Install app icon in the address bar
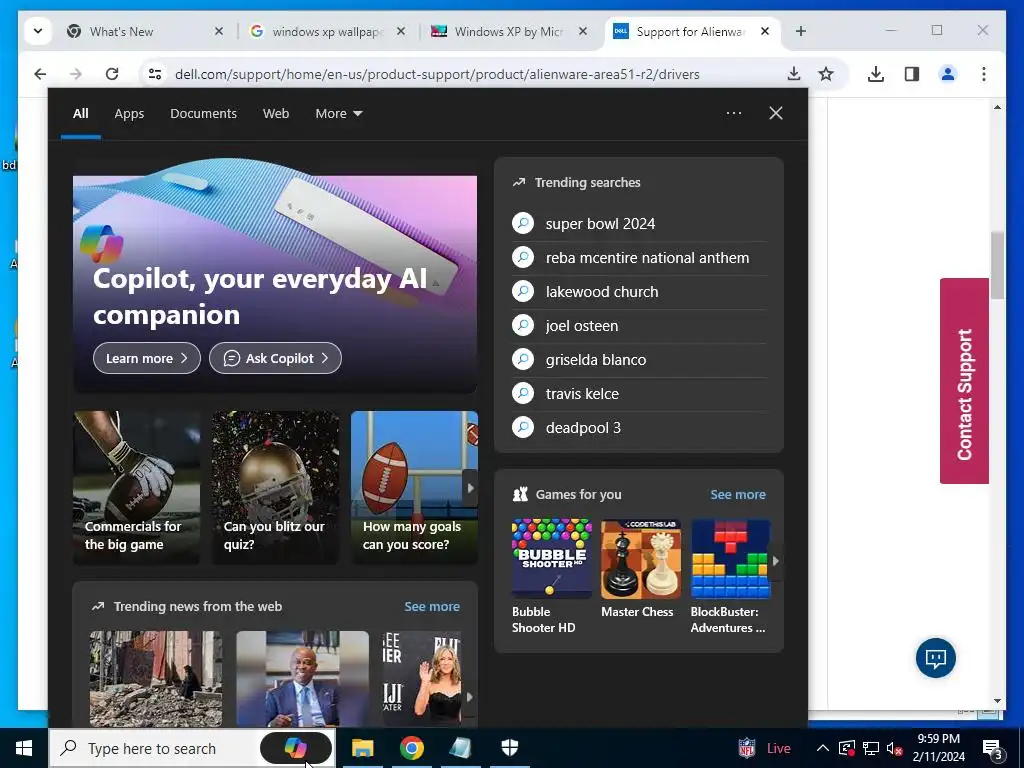 793,74
